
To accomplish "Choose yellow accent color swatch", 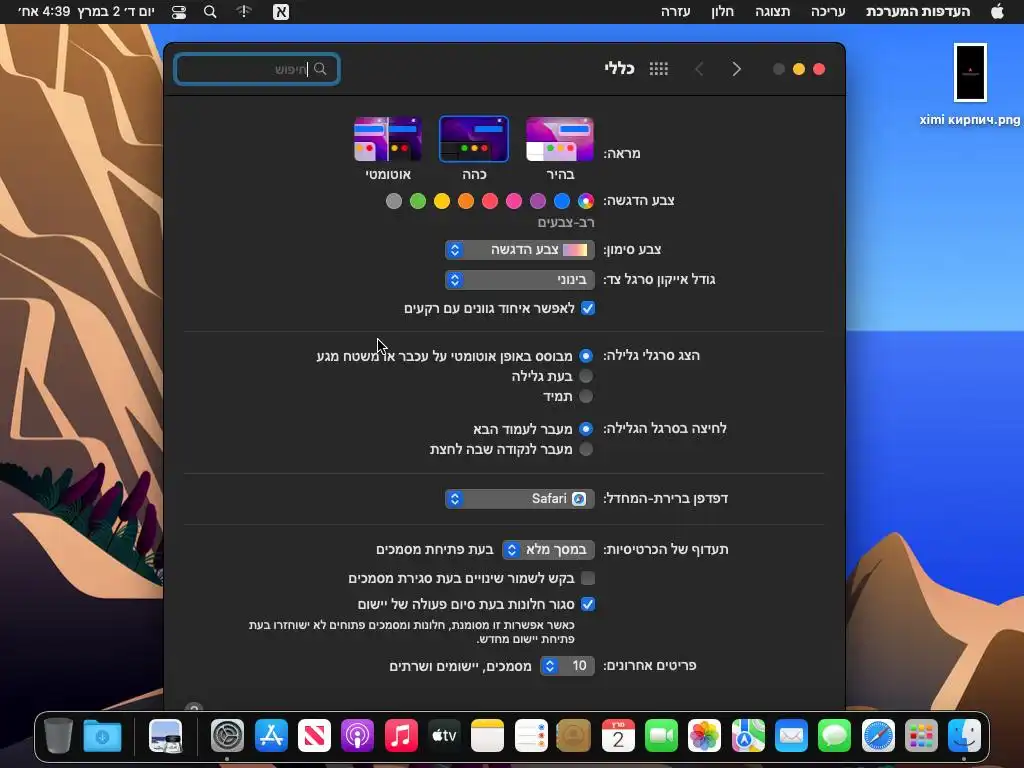I will 442,201.
